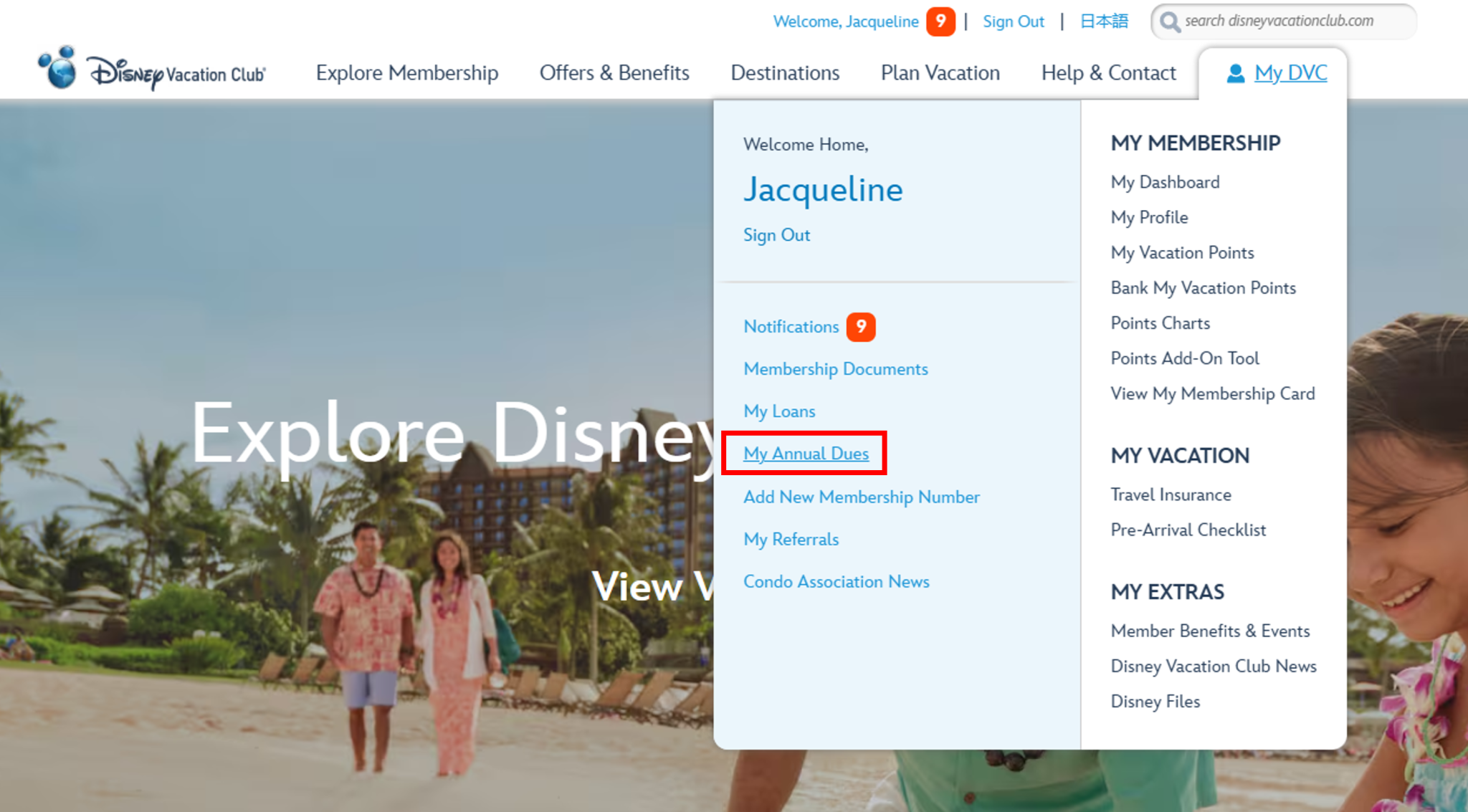Open the Destinations menu
The image size is (1468, 812).
click(x=785, y=72)
